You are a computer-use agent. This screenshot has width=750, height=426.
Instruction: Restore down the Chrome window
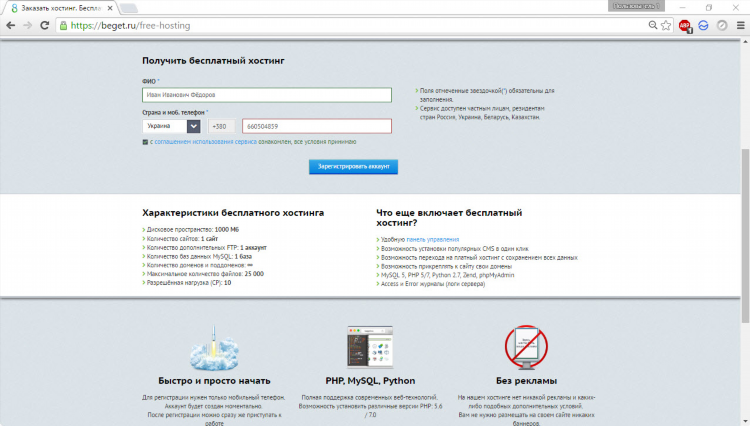pos(709,7)
